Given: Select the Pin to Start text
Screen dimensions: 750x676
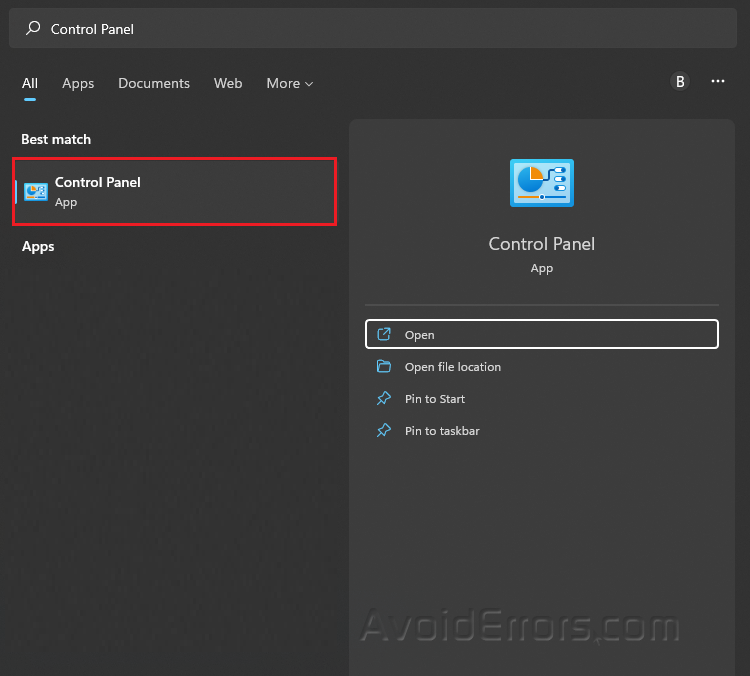Looking at the screenshot, I should coord(435,399).
